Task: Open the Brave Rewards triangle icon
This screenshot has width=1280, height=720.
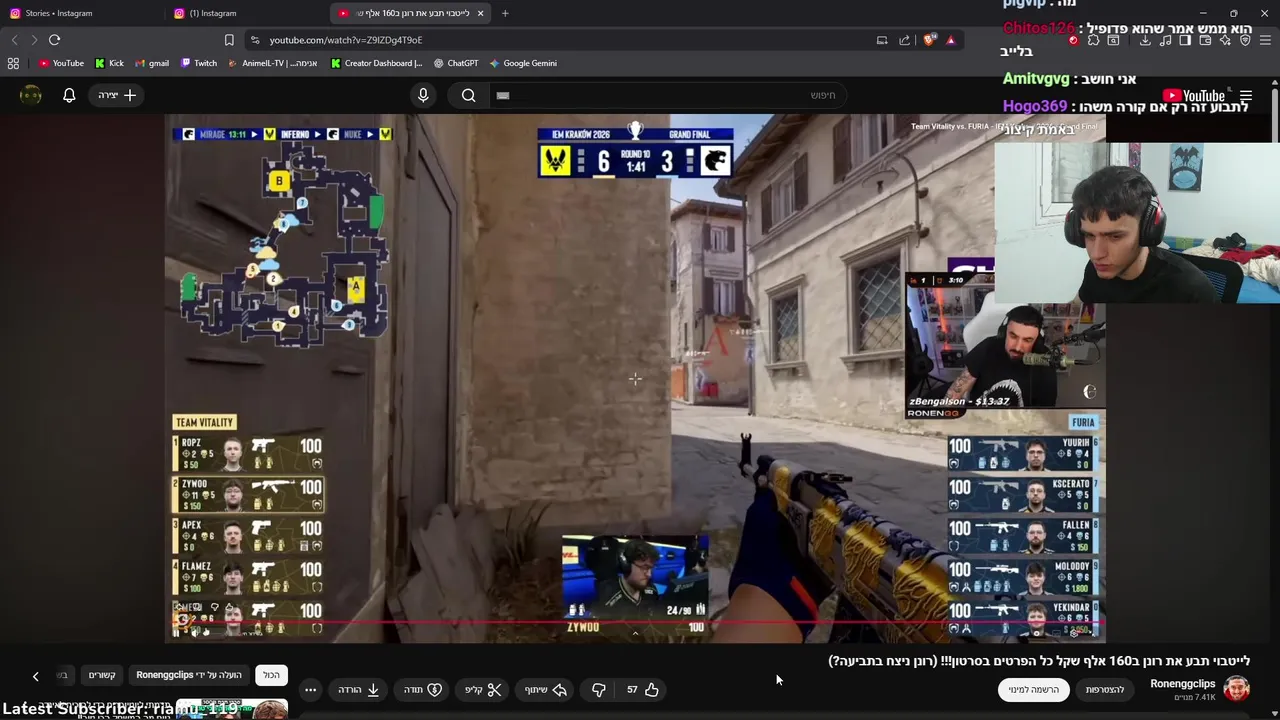Action: (950, 40)
